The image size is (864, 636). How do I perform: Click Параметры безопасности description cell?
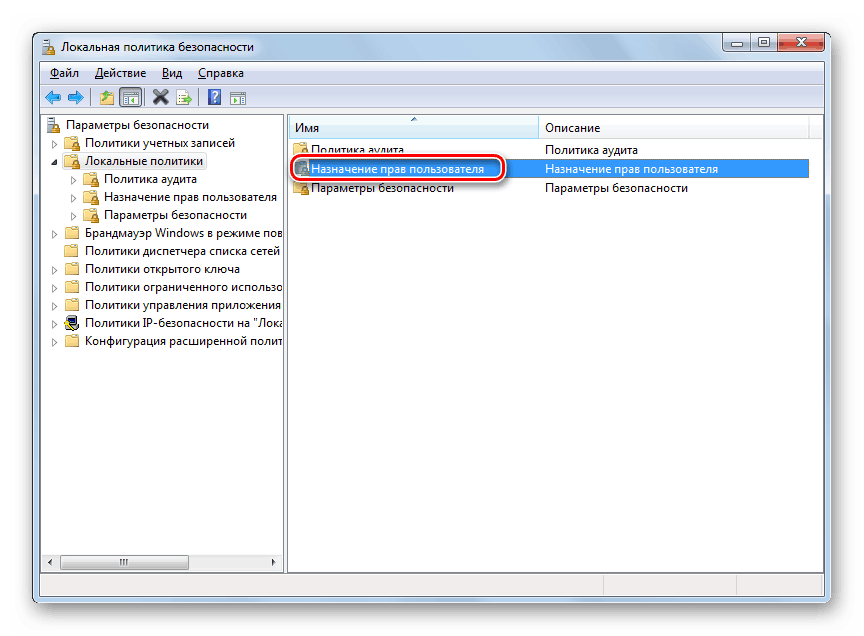click(x=616, y=188)
